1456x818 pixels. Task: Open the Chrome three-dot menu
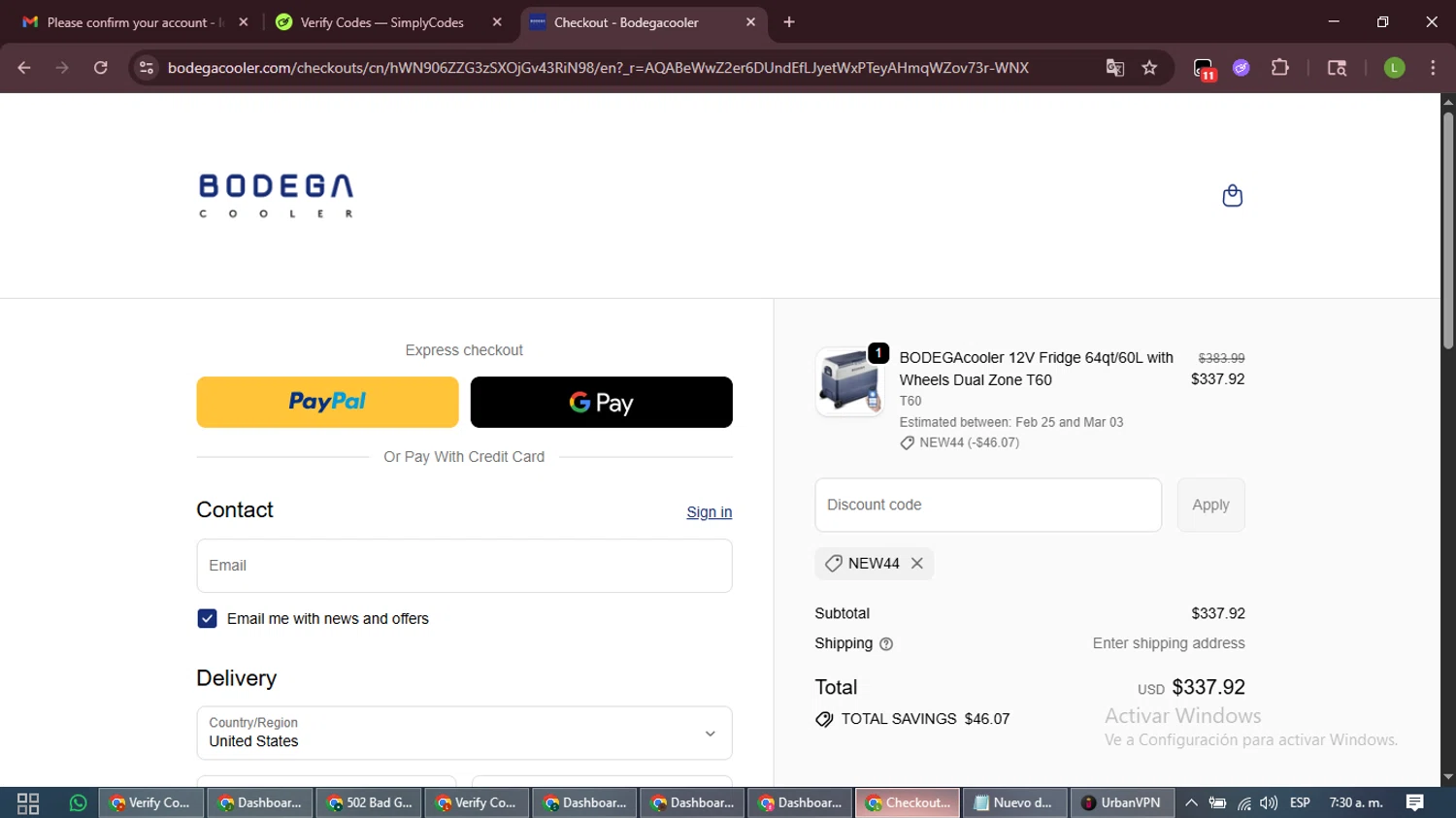[x=1433, y=68]
